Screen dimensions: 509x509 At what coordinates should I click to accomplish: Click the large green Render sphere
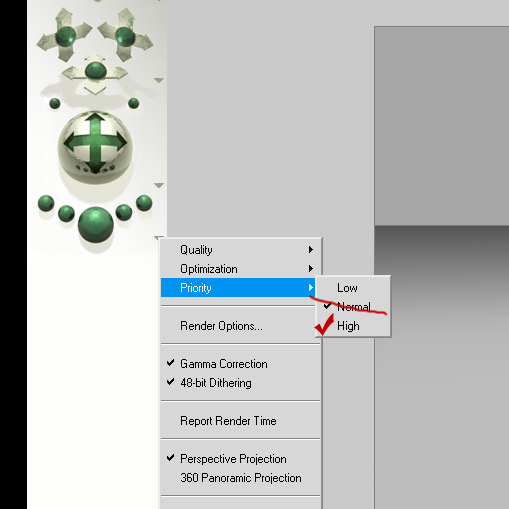click(96, 225)
